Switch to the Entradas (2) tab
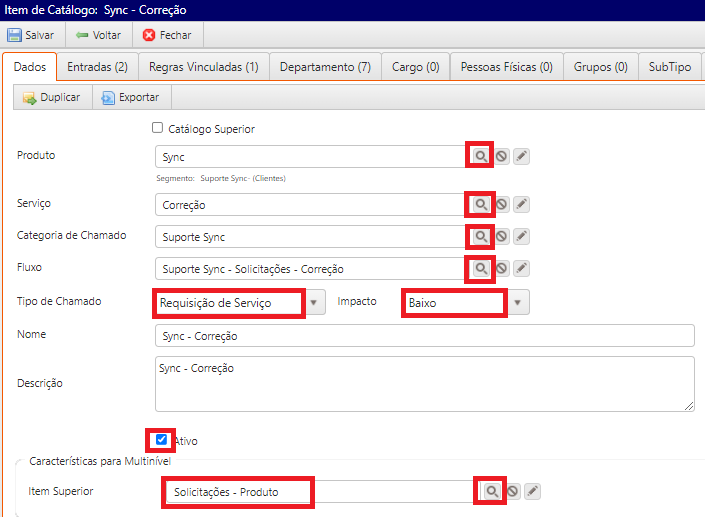This screenshot has width=705, height=517. point(97,67)
